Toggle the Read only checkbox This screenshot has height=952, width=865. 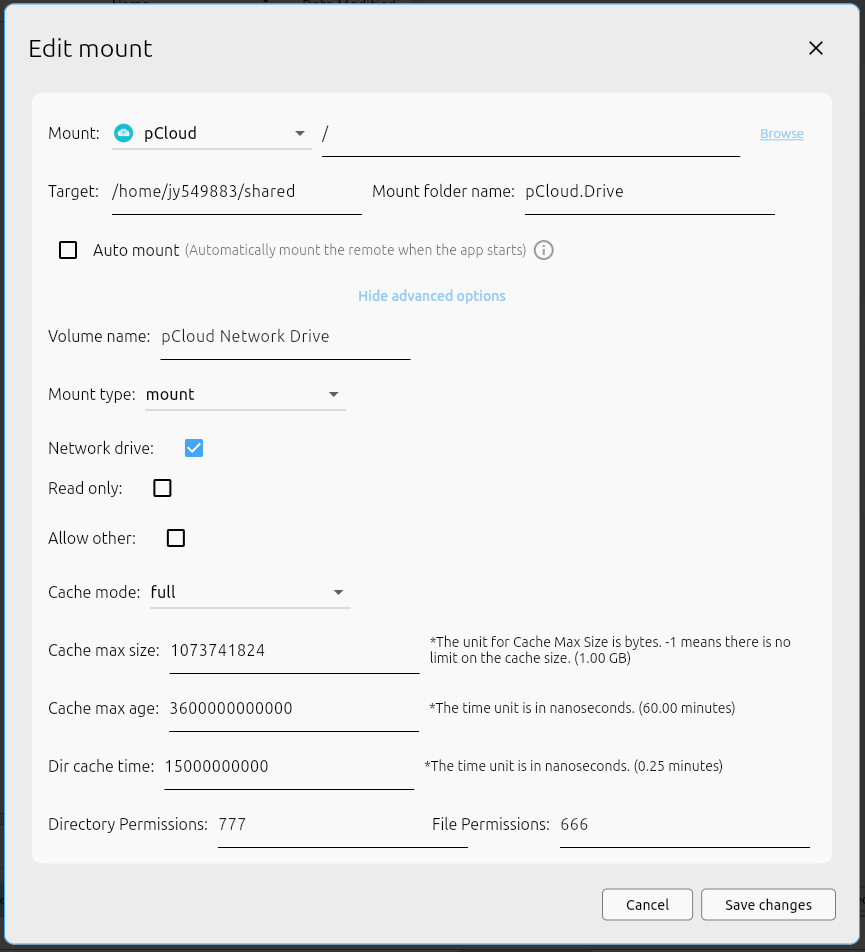coord(162,488)
